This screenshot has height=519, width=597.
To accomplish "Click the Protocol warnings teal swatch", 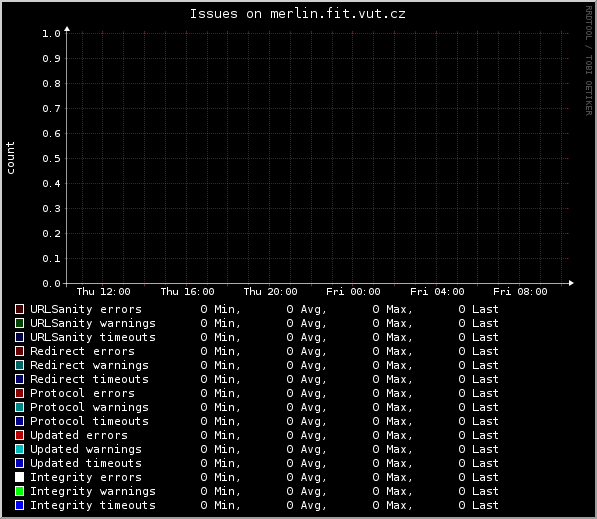I will (x=19, y=407).
